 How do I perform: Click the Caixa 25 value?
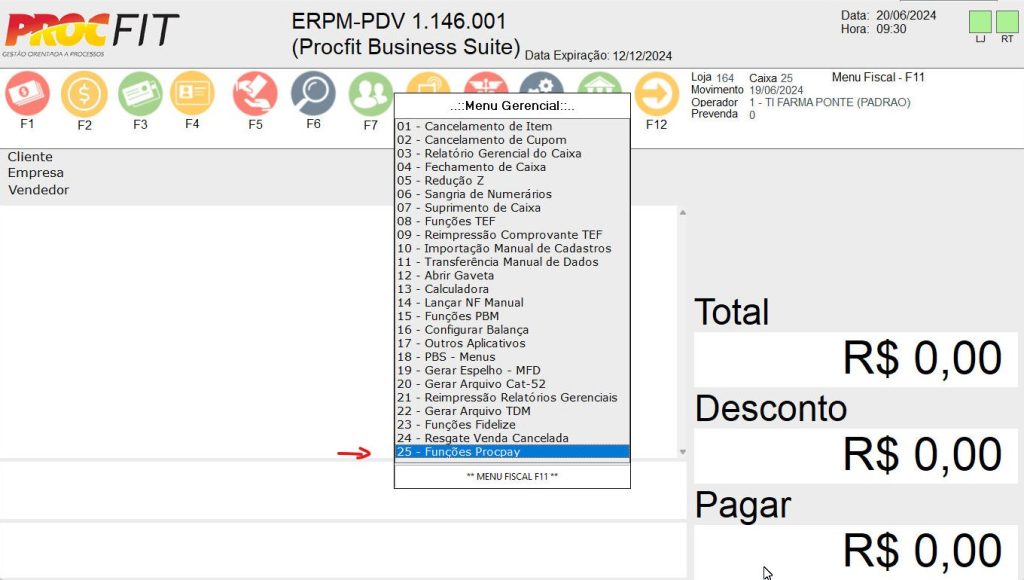coord(786,78)
